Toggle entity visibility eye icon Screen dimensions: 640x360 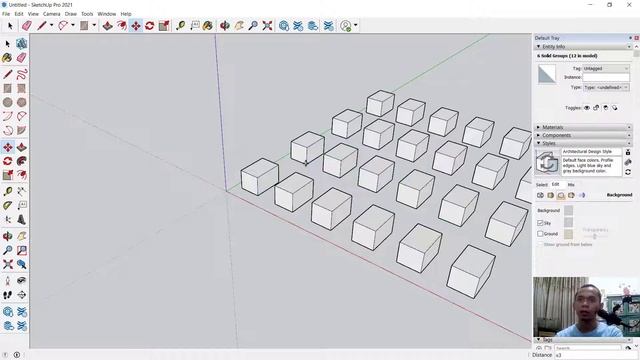pyautogui.click(x=587, y=108)
